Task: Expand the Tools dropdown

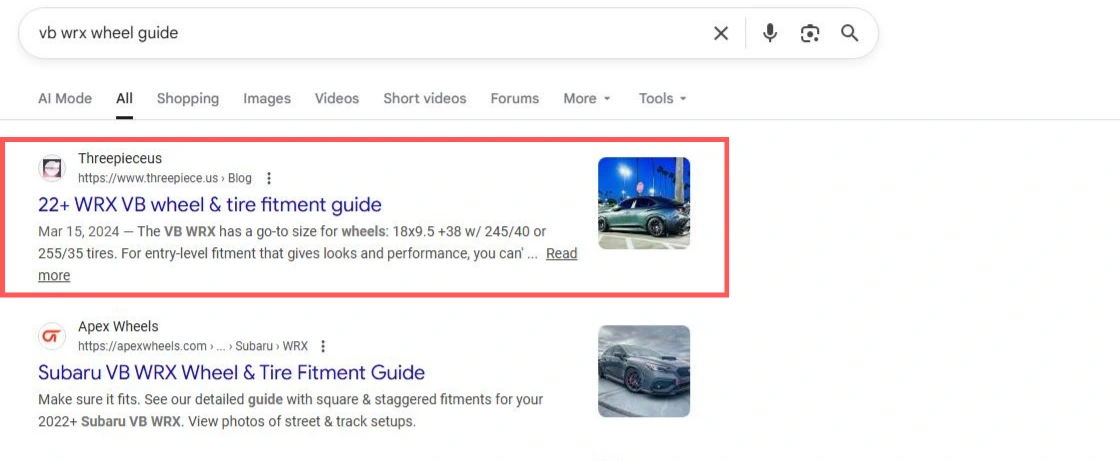Action: click(x=663, y=99)
